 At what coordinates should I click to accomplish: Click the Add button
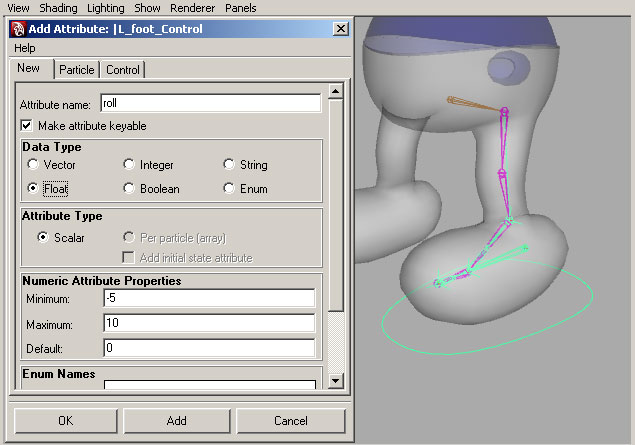pos(176,421)
